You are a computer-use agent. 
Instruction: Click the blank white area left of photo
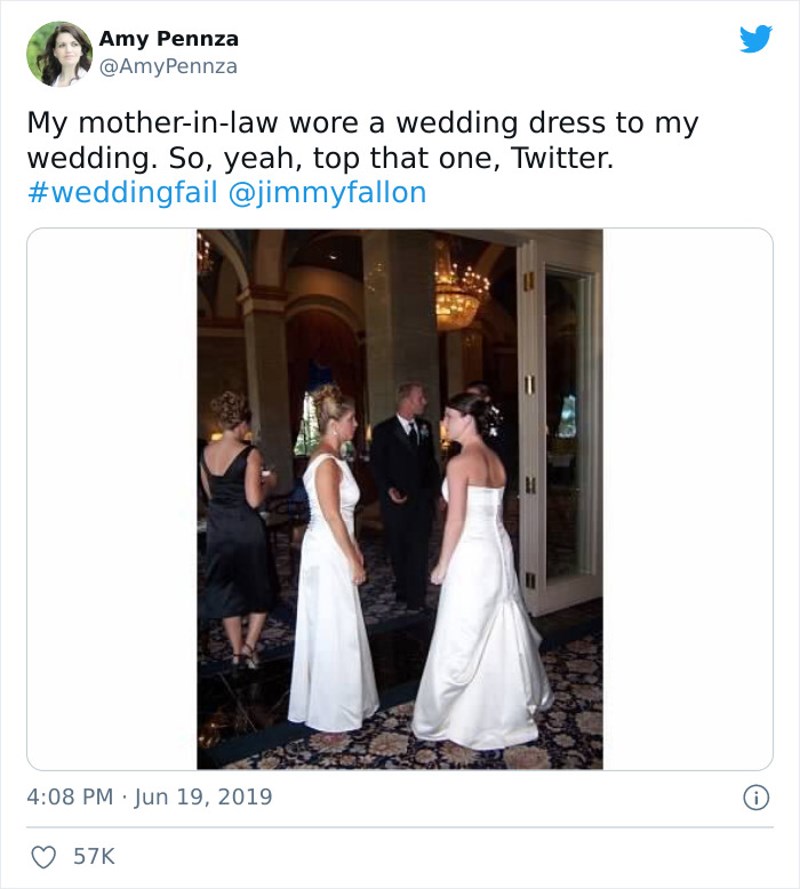(x=112, y=500)
